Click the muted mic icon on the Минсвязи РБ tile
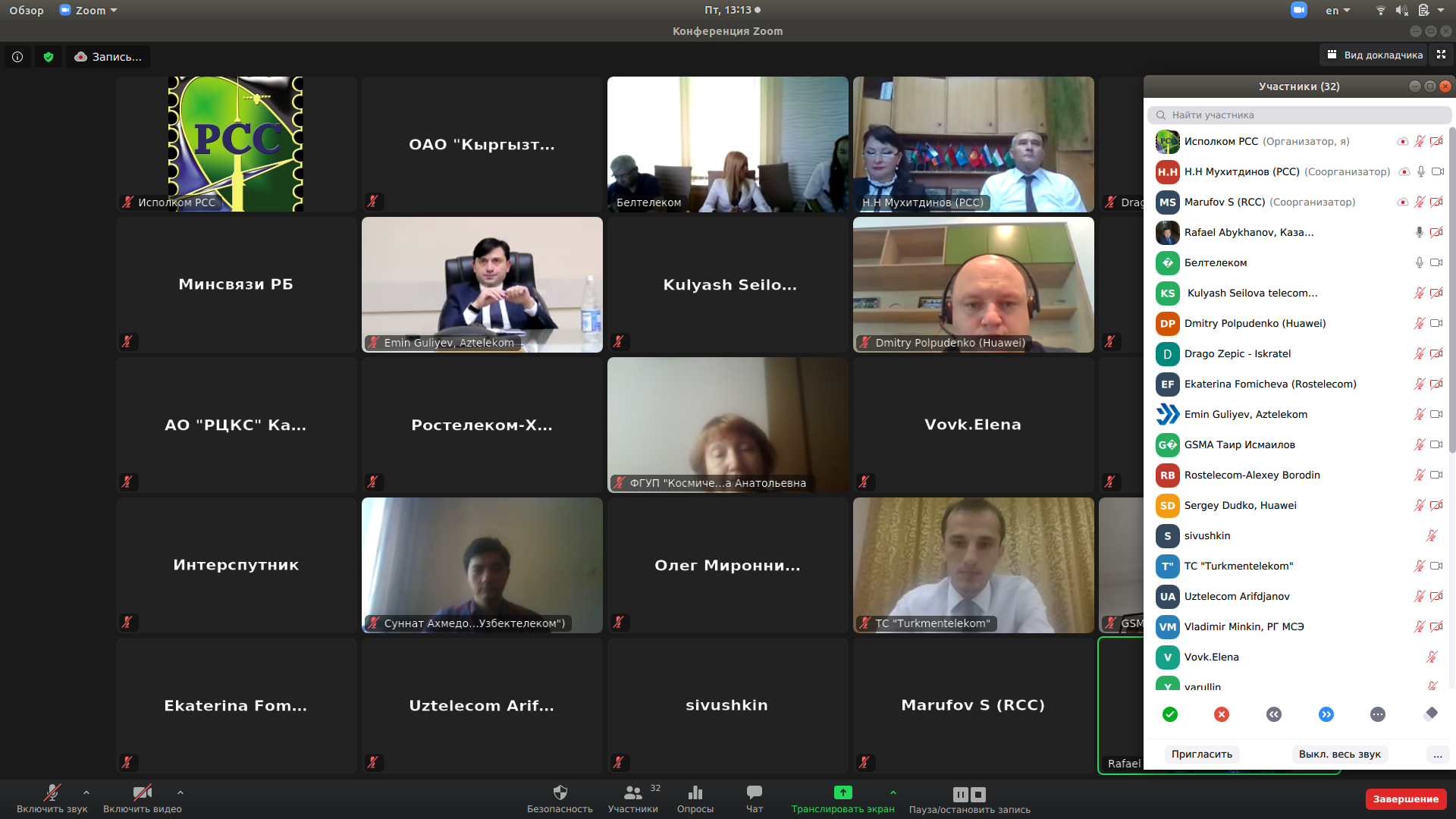This screenshot has height=819, width=1456. (127, 341)
